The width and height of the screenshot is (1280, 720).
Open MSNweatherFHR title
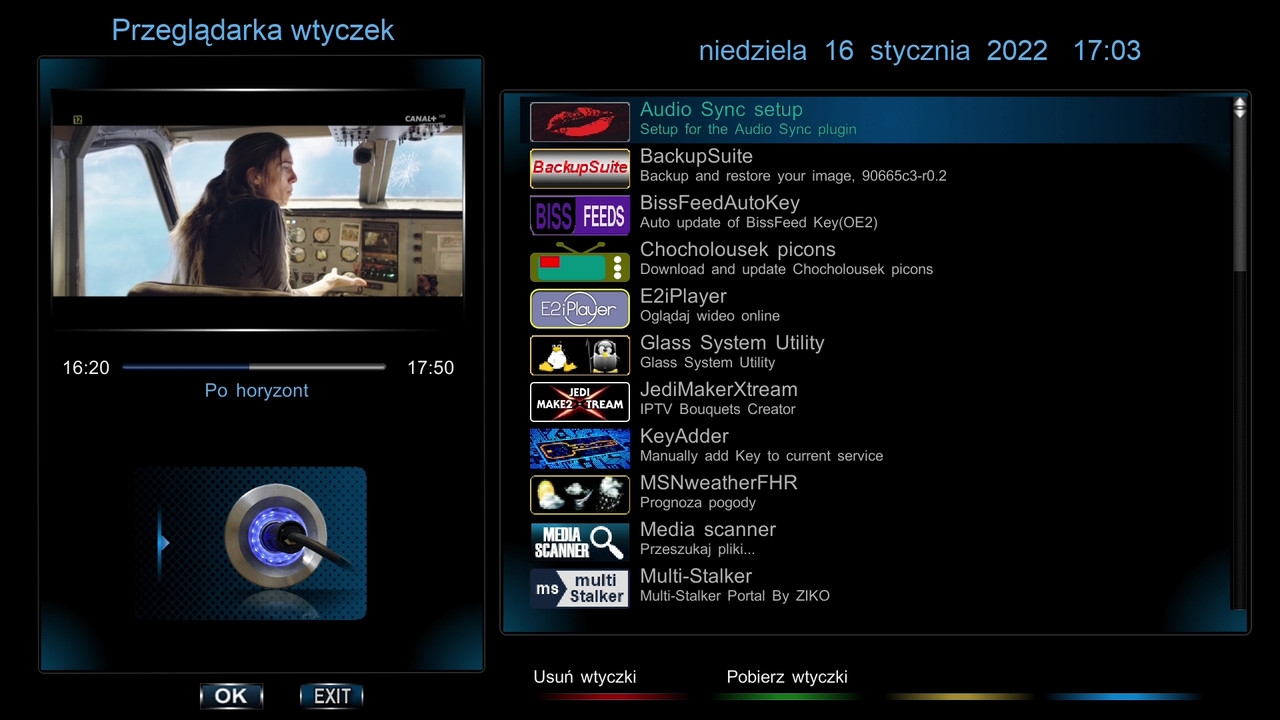(x=718, y=483)
